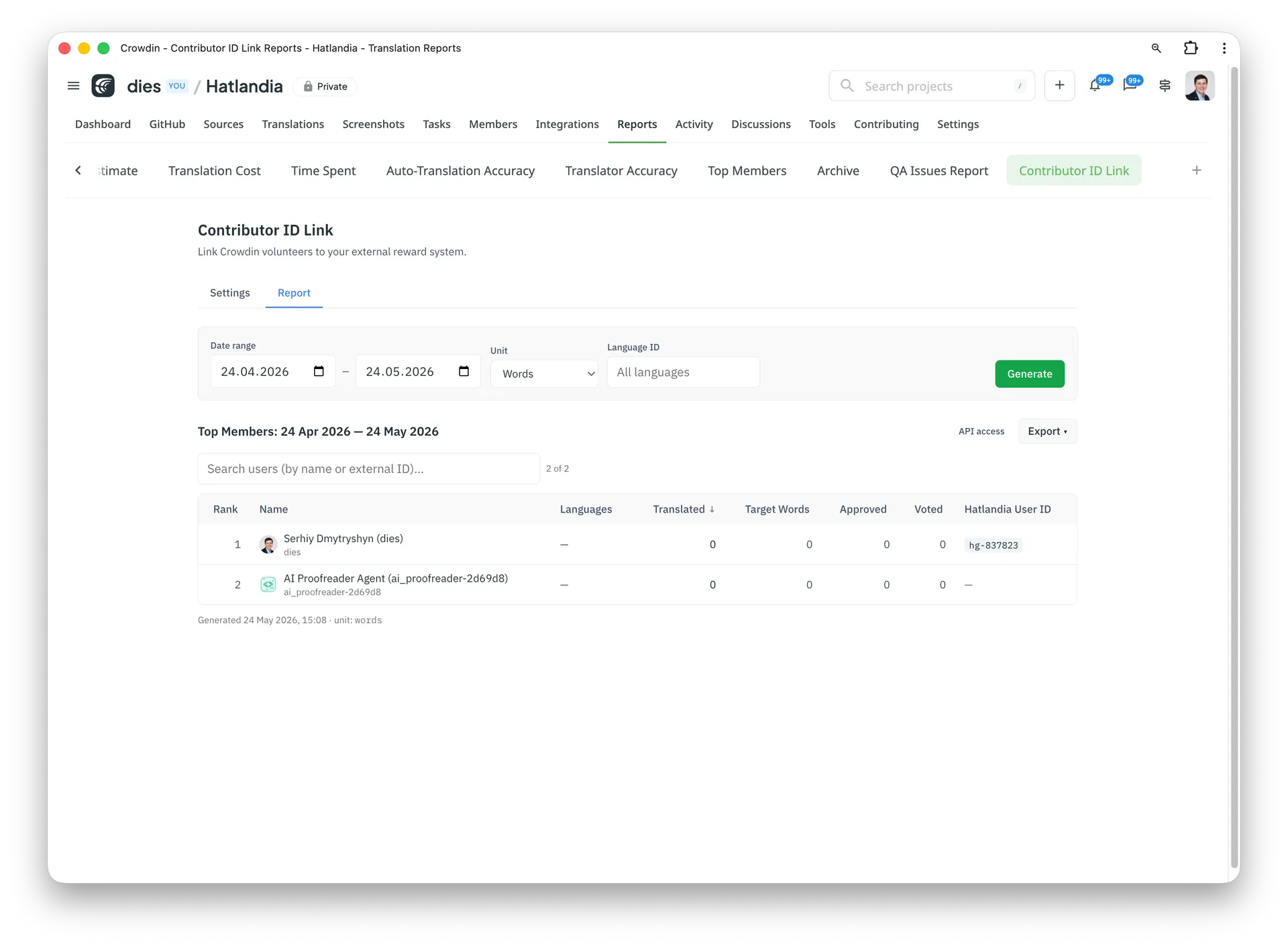Screen dimensions: 1288x946
Task: Click the green Generate button
Action: click(x=1030, y=374)
